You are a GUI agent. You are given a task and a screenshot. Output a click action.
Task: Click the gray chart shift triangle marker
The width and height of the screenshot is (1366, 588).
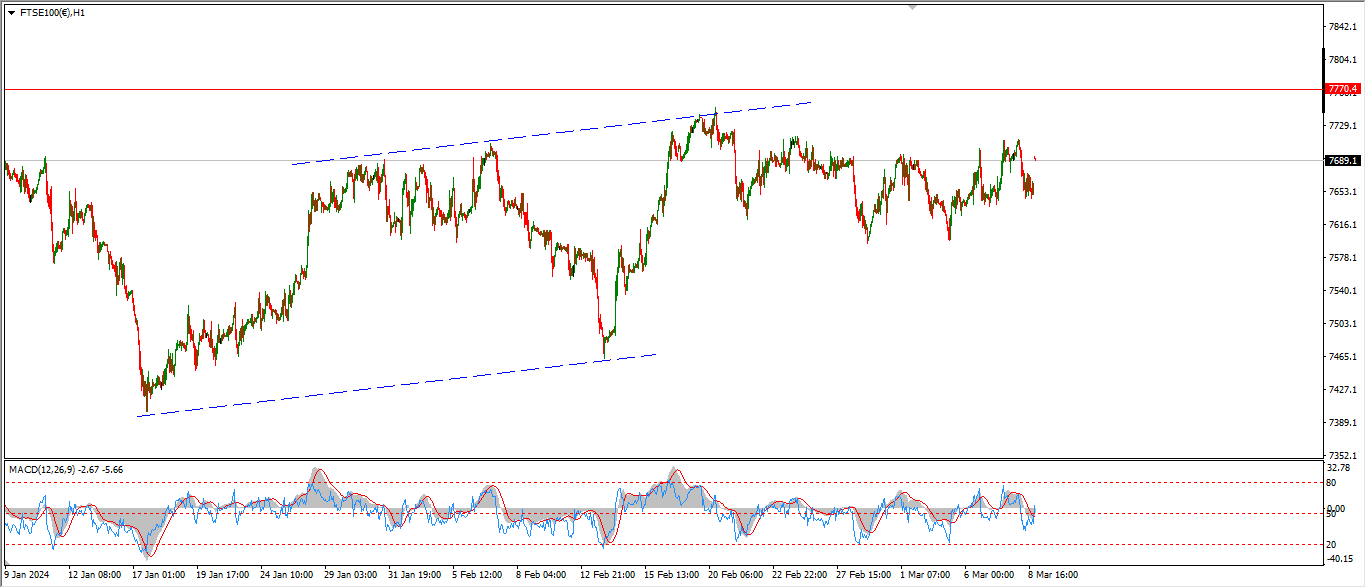tap(912, 7)
